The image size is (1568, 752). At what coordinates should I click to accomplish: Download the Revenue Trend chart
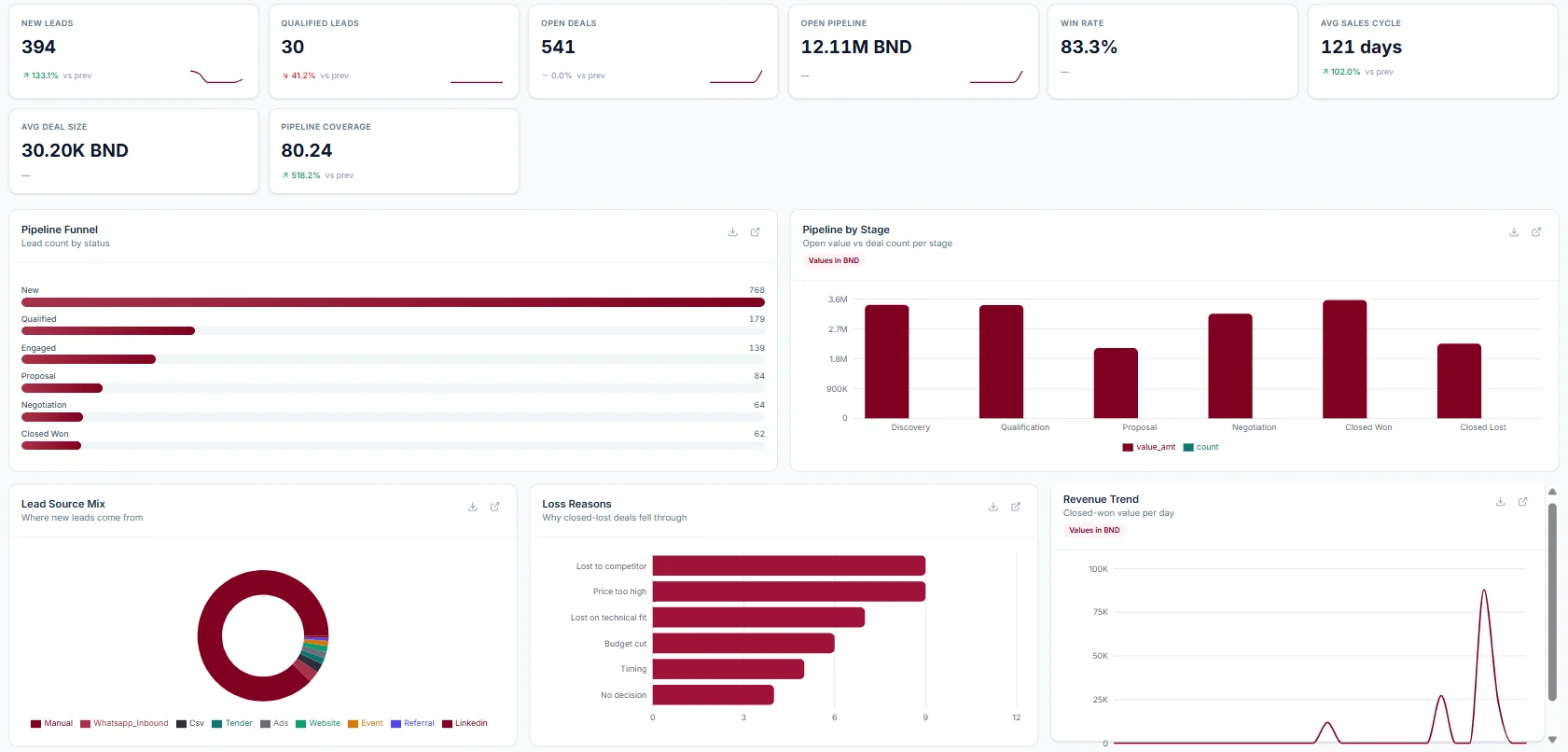(x=1500, y=502)
